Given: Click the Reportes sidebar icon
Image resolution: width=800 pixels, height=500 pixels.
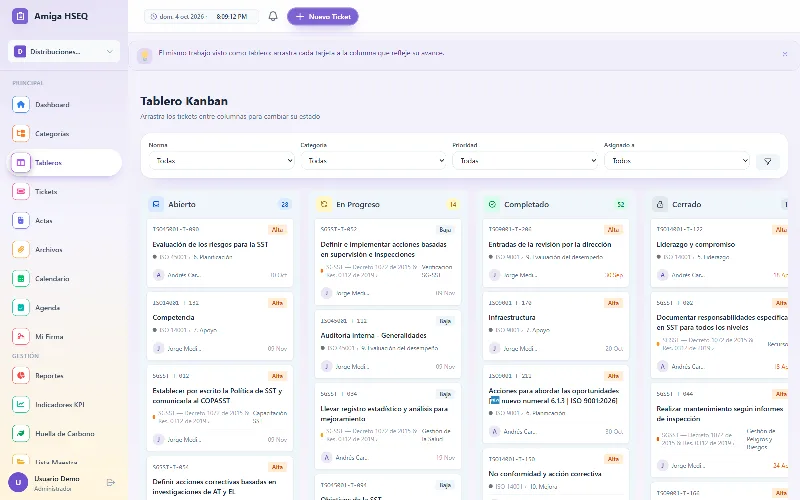Looking at the screenshot, I should 21,376.
